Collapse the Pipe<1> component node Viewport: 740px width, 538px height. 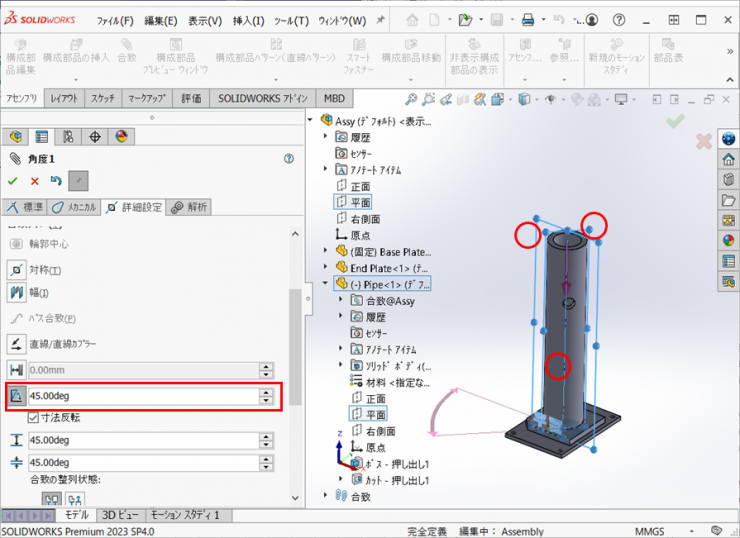[326, 284]
